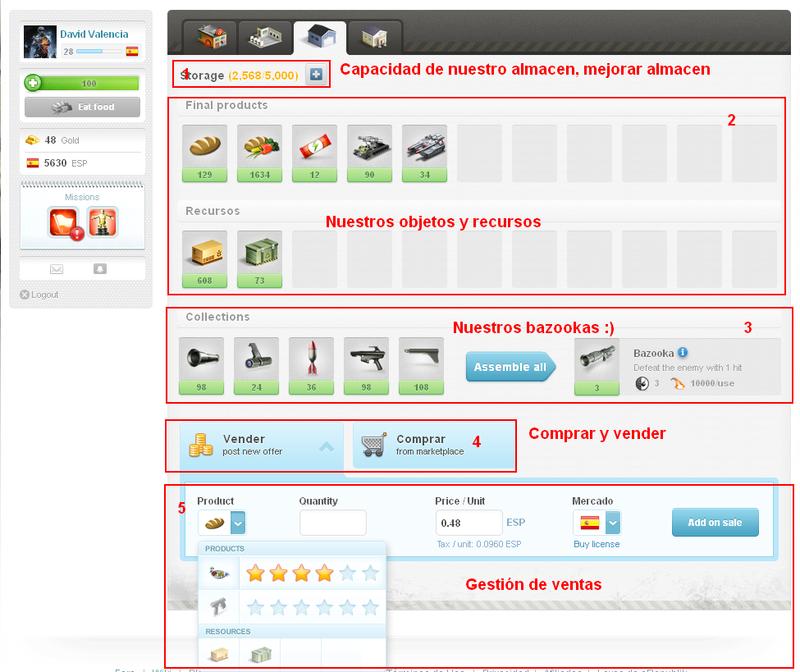This screenshot has width=800, height=672.
Task: Switch to the Comprar from marketplace tab
Action: pyautogui.click(x=433, y=445)
